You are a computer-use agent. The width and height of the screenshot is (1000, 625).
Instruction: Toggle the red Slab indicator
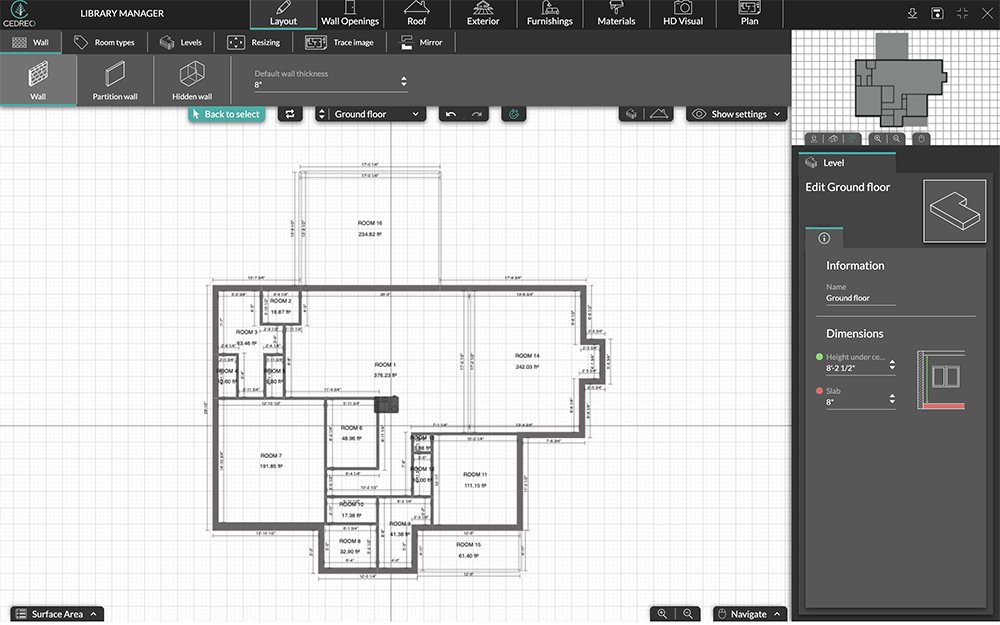pos(821,390)
